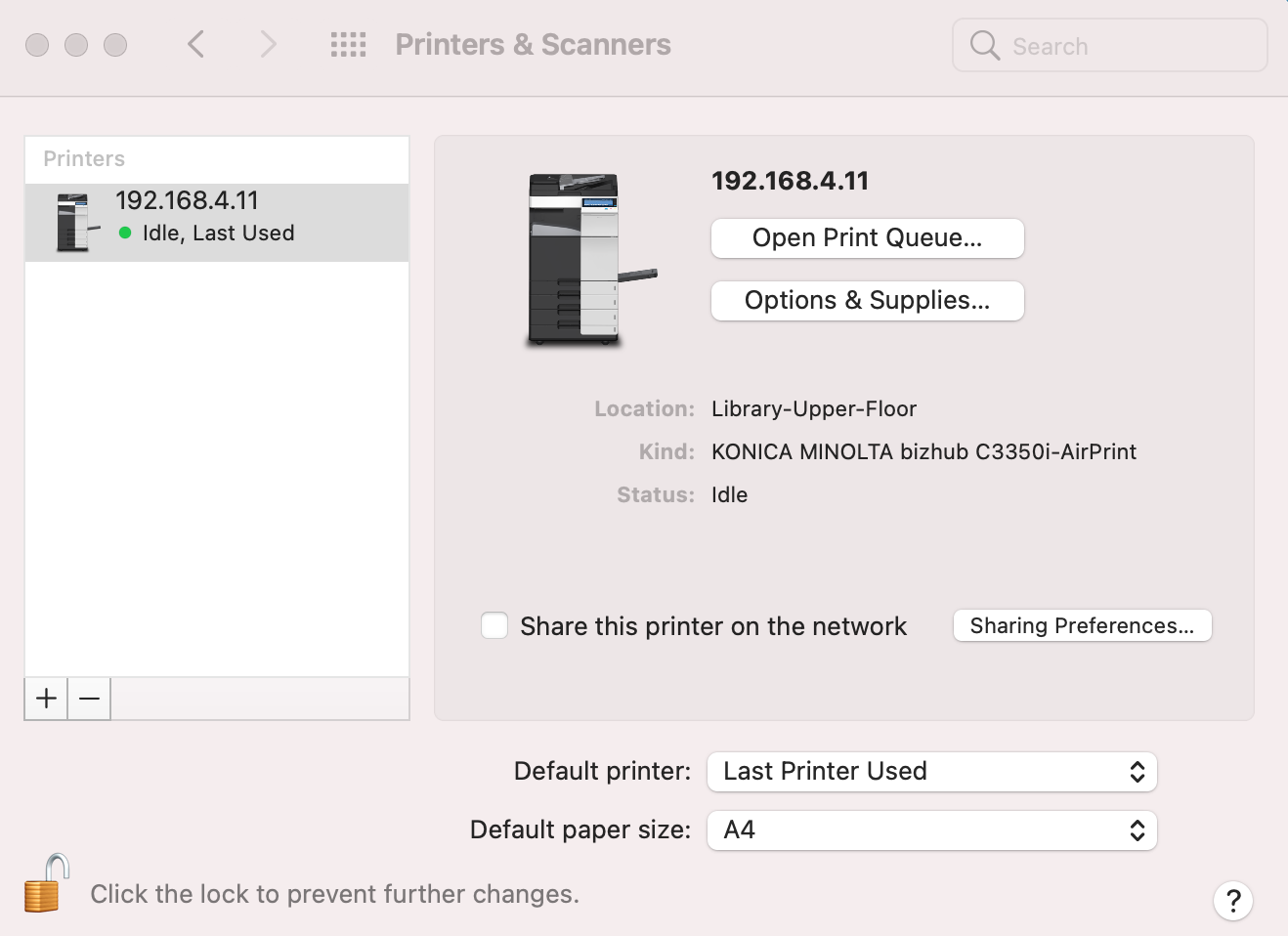1288x936 pixels.
Task: Click the magnifying glass search icon
Action: tap(984, 46)
